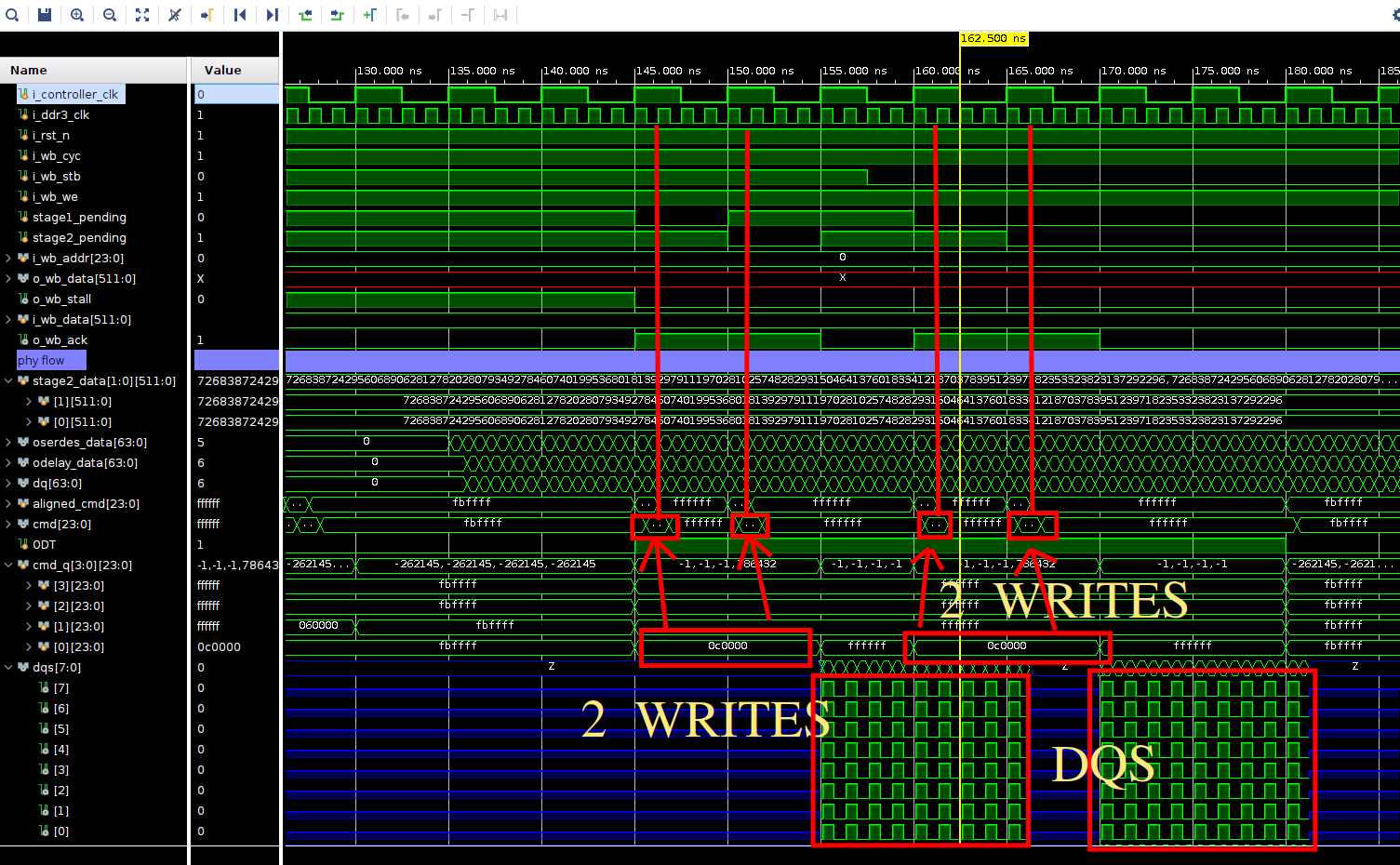The image size is (1400, 865).
Task: Select the aligned_cmd[23:0] signal
Action: click(x=86, y=504)
